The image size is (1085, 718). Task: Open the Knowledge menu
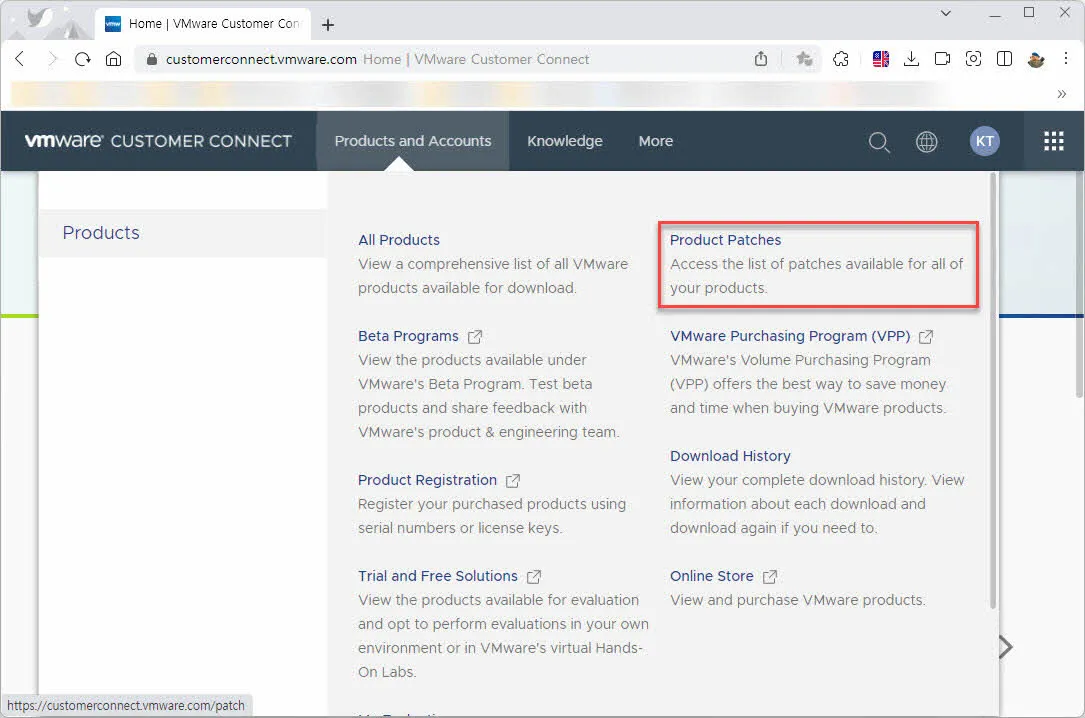(565, 141)
